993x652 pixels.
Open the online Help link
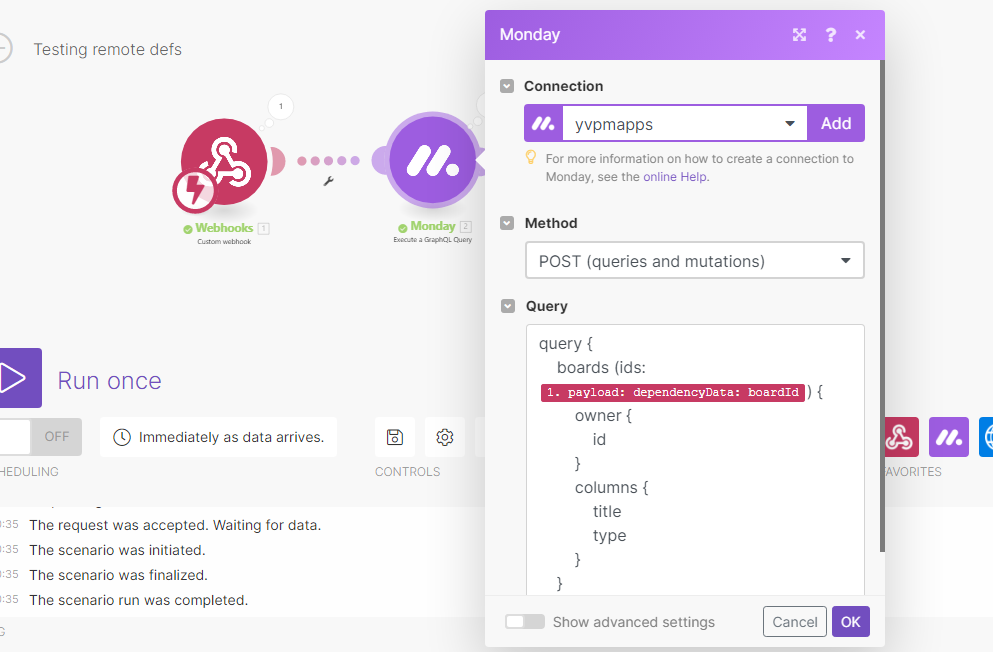point(675,177)
